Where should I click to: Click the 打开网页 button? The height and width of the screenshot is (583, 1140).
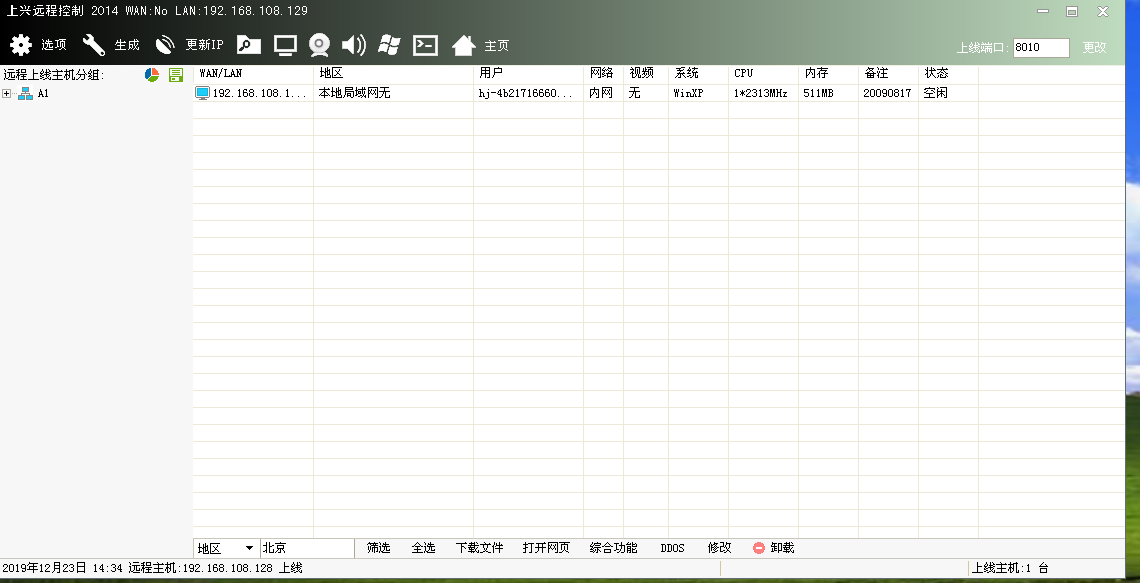pyautogui.click(x=546, y=548)
